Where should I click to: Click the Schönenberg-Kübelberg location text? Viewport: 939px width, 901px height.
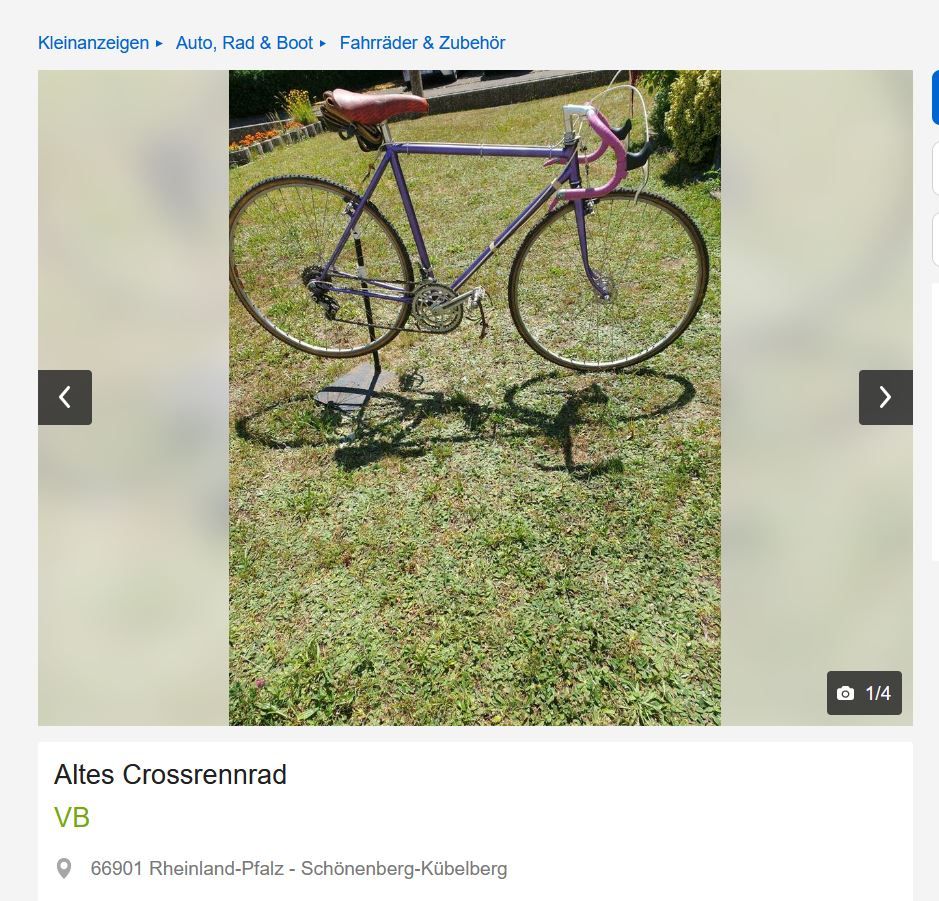(x=404, y=869)
